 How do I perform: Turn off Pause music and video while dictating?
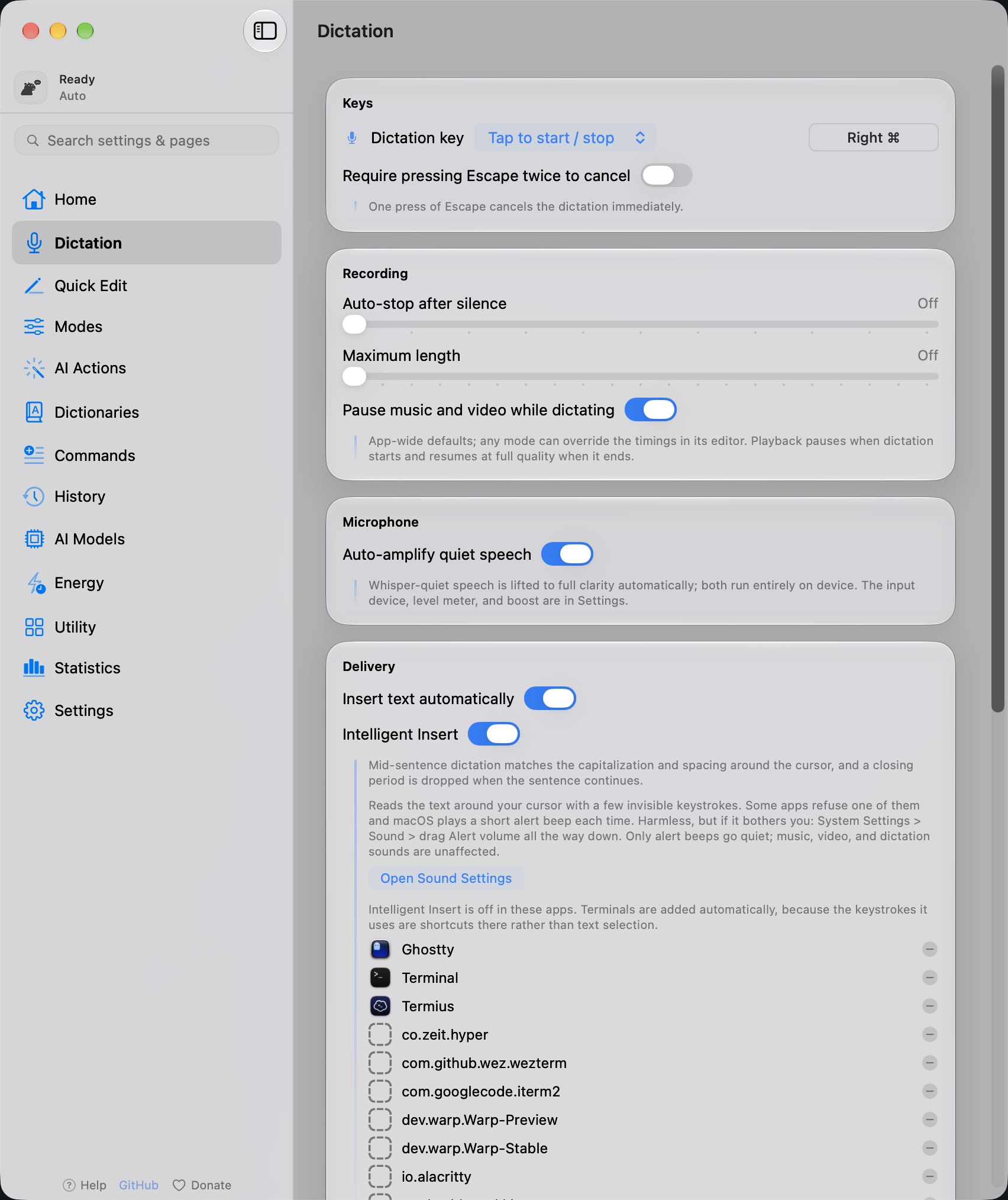[651, 409]
